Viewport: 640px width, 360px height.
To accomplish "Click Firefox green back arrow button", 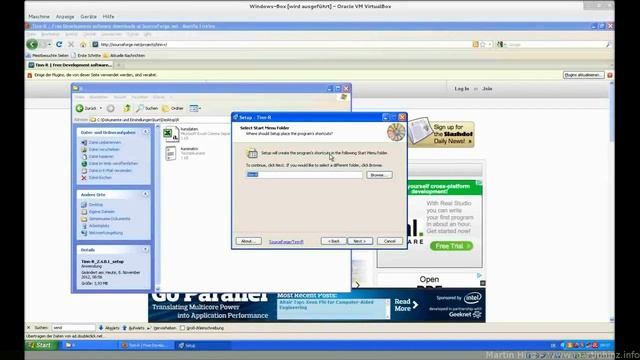I will (x=32, y=44).
